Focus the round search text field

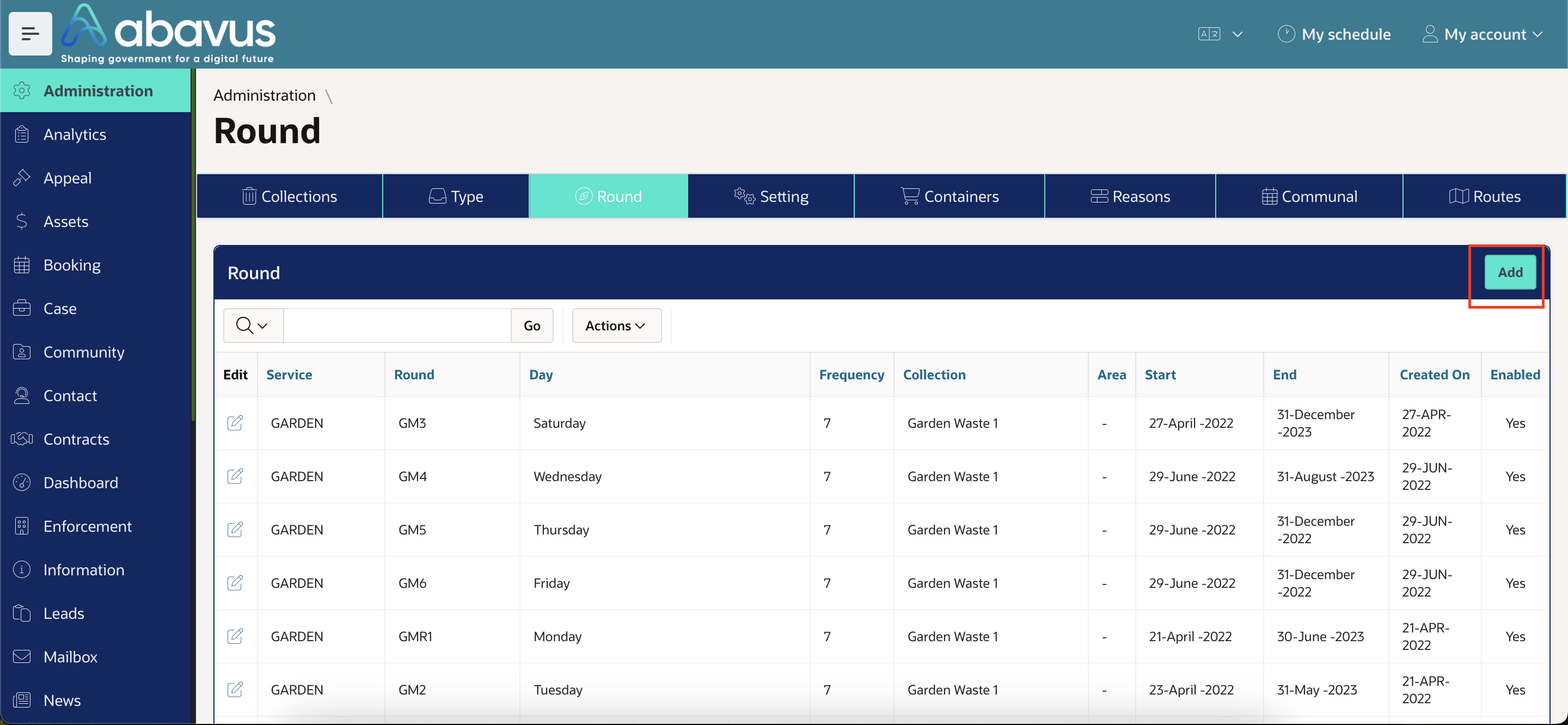(397, 325)
